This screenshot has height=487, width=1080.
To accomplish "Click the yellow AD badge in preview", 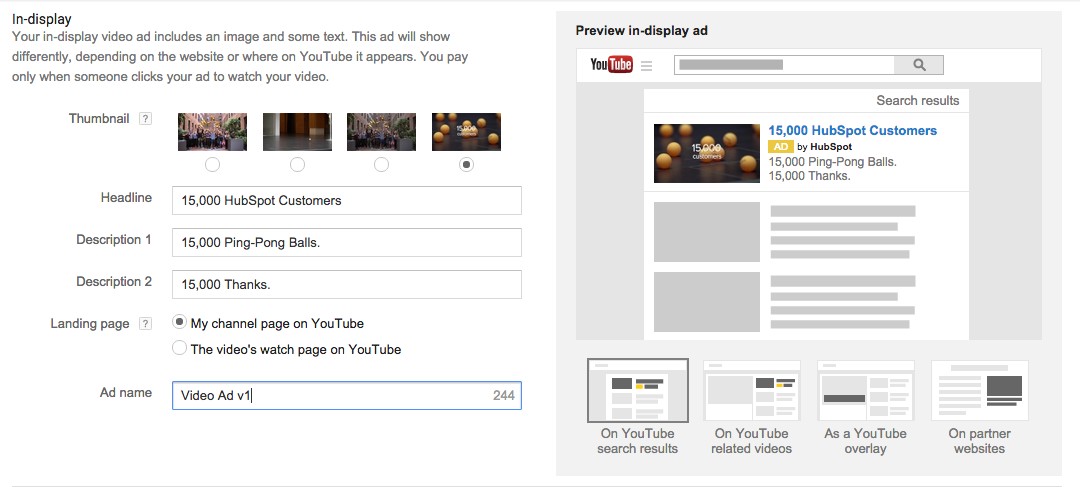I will pyautogui.click(x=780, y=147).
